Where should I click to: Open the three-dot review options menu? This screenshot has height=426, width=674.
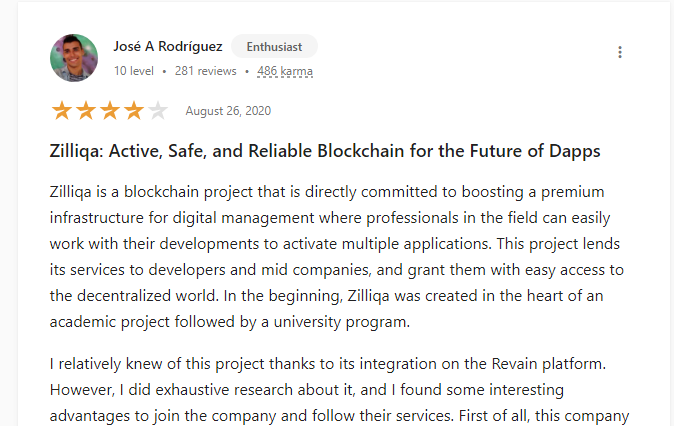click(620, 53)
